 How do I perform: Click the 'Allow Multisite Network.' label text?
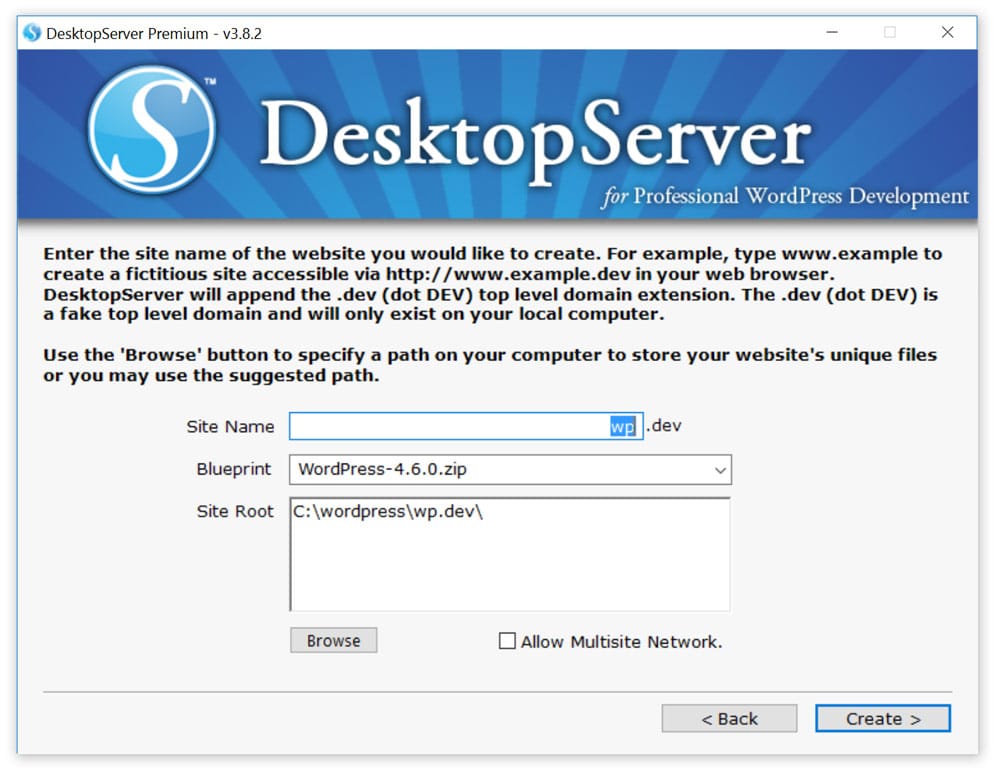click(621, 641)
